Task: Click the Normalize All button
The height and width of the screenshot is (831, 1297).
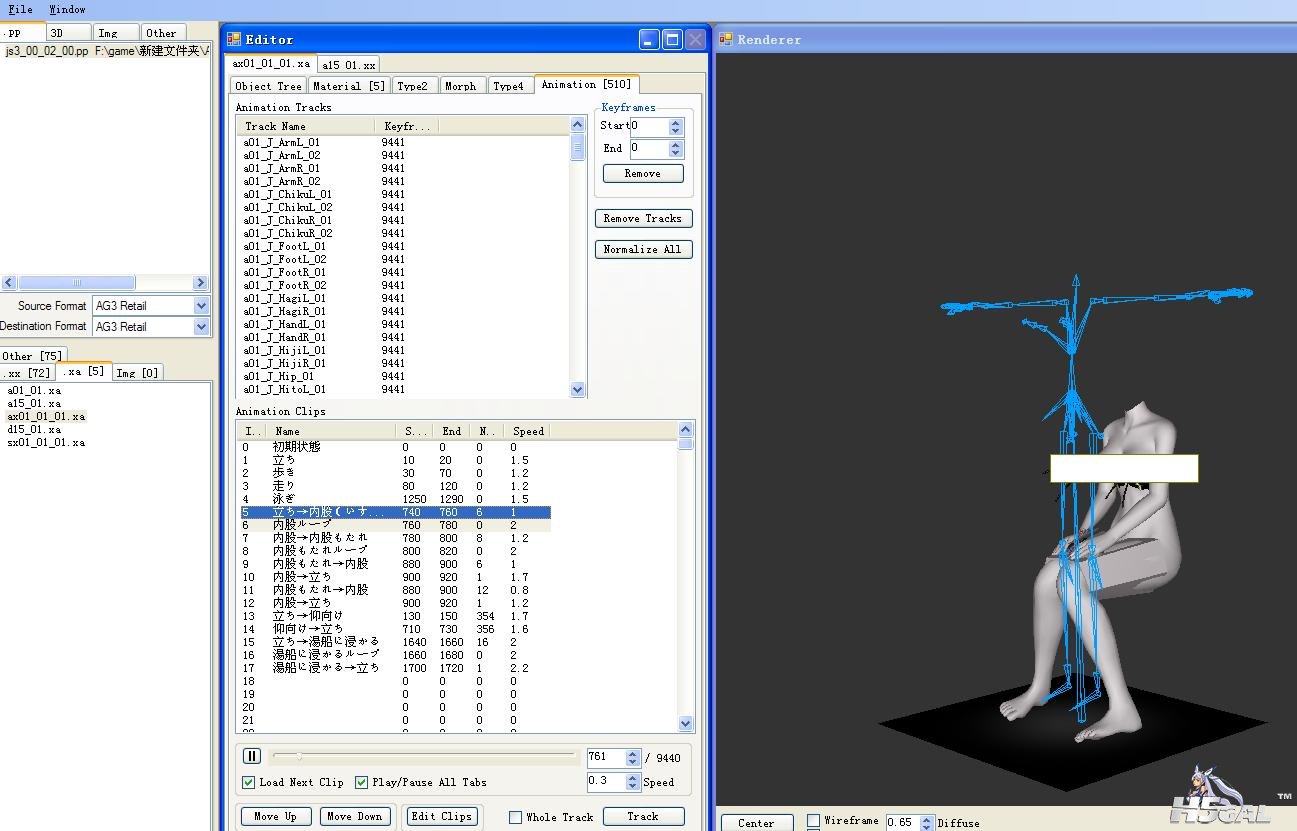Action: click(x=642, y=249)
